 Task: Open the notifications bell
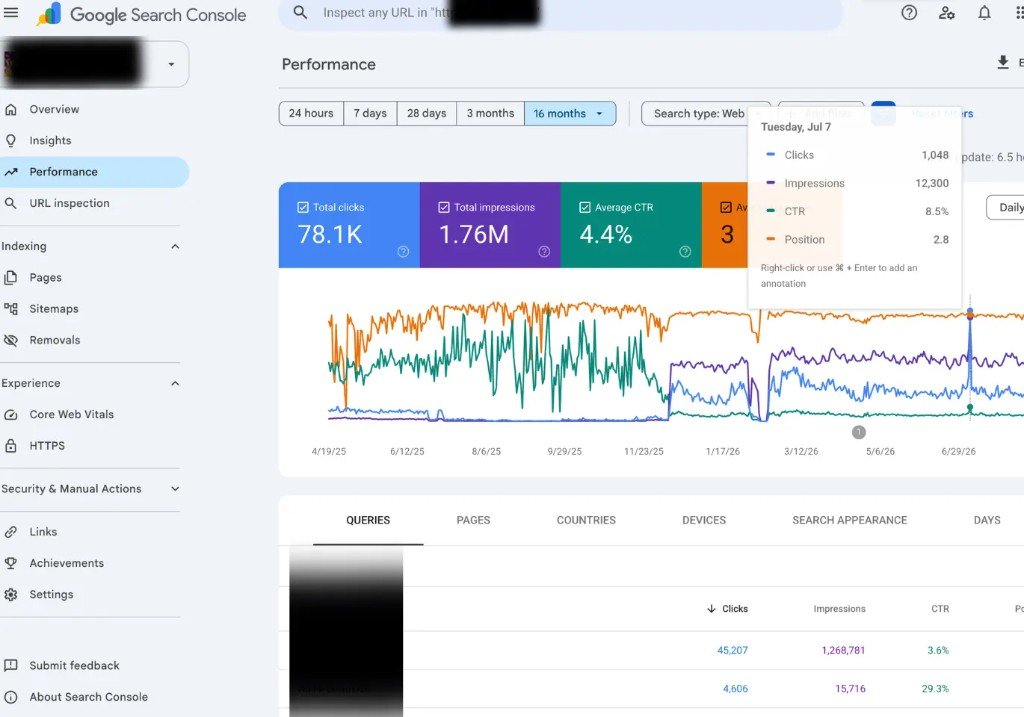pyautogui.click(x=984, y=12)
